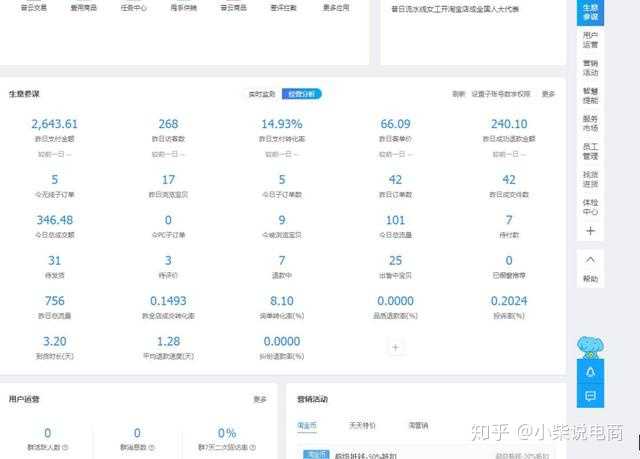Click the 生意参谋 panel title

(24, 94)
